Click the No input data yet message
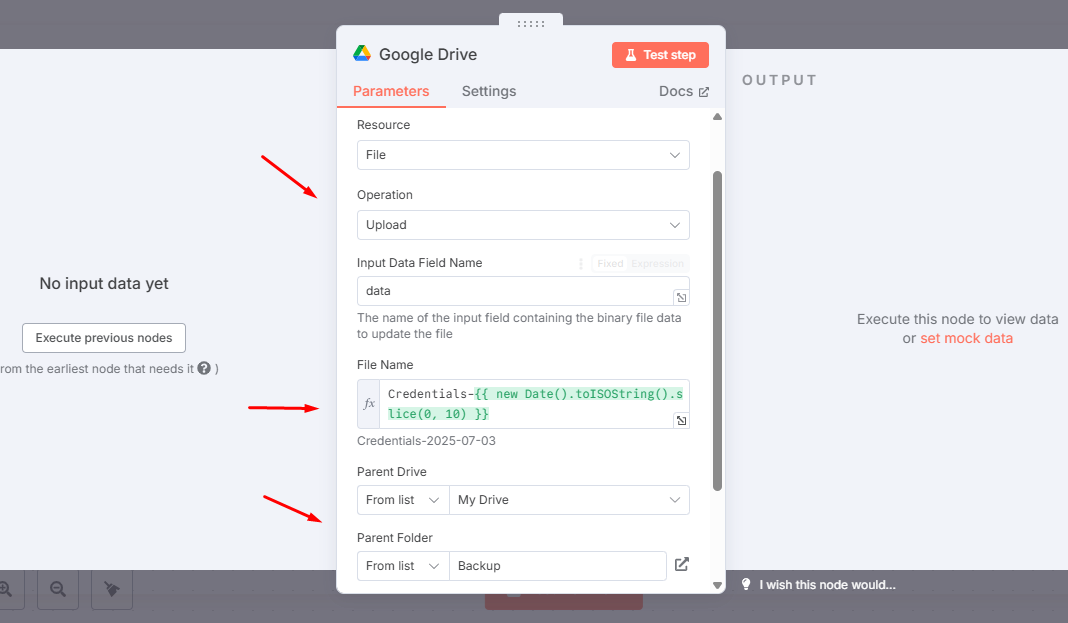 pos(104,283)
